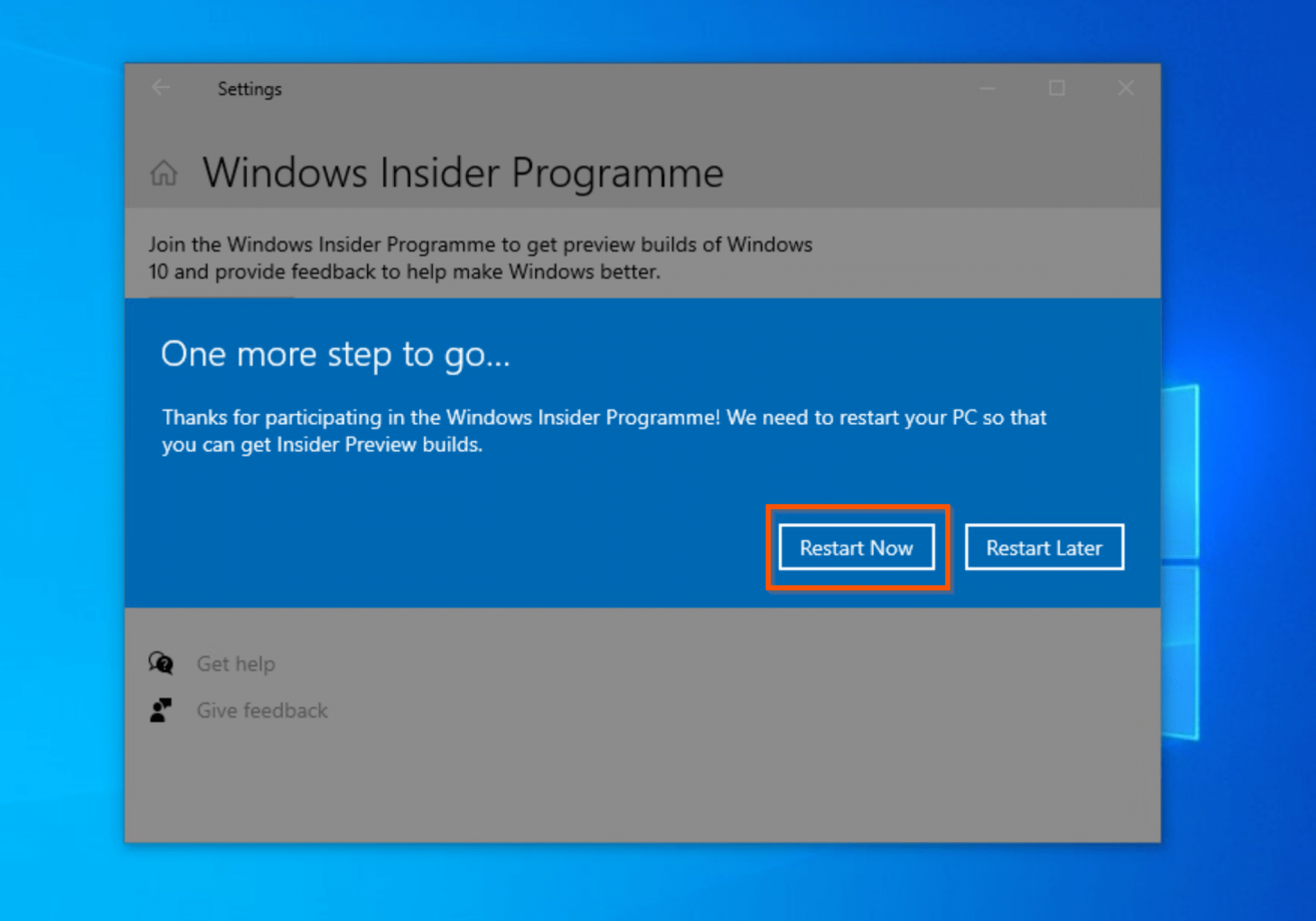Select the Restart Later button
The width and height of the screenshot is (1316, 921).
[1044, 548]
